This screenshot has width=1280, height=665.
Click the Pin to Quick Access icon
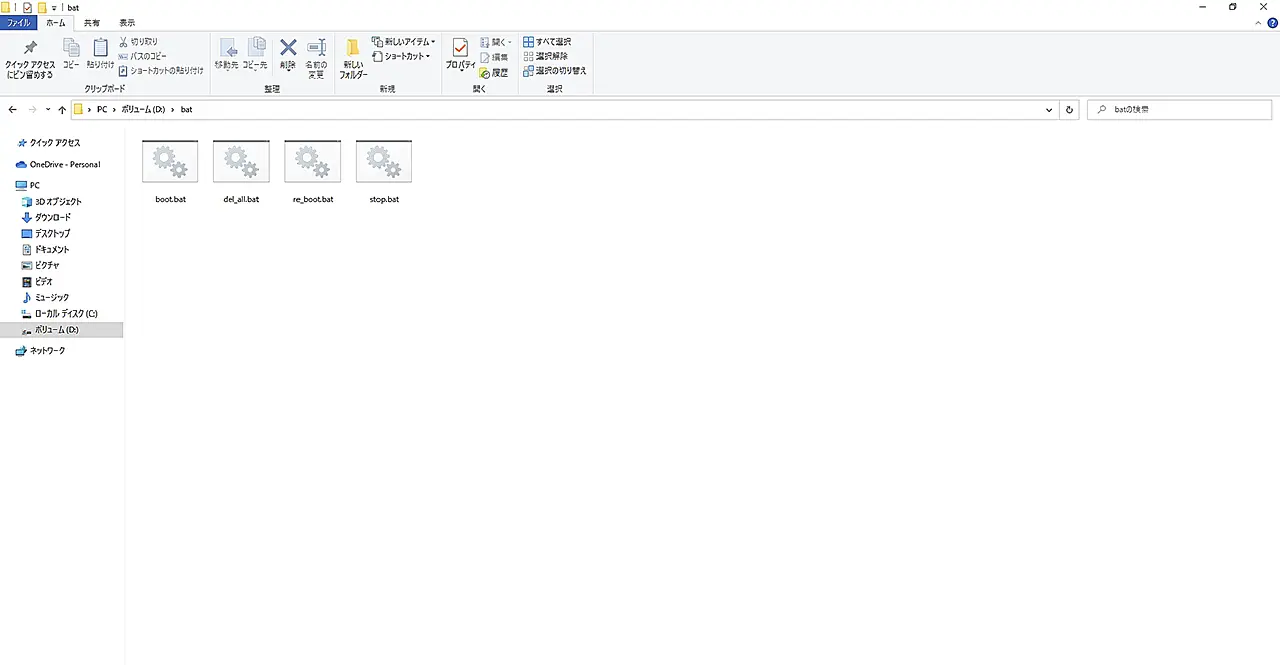click(30, 49)
